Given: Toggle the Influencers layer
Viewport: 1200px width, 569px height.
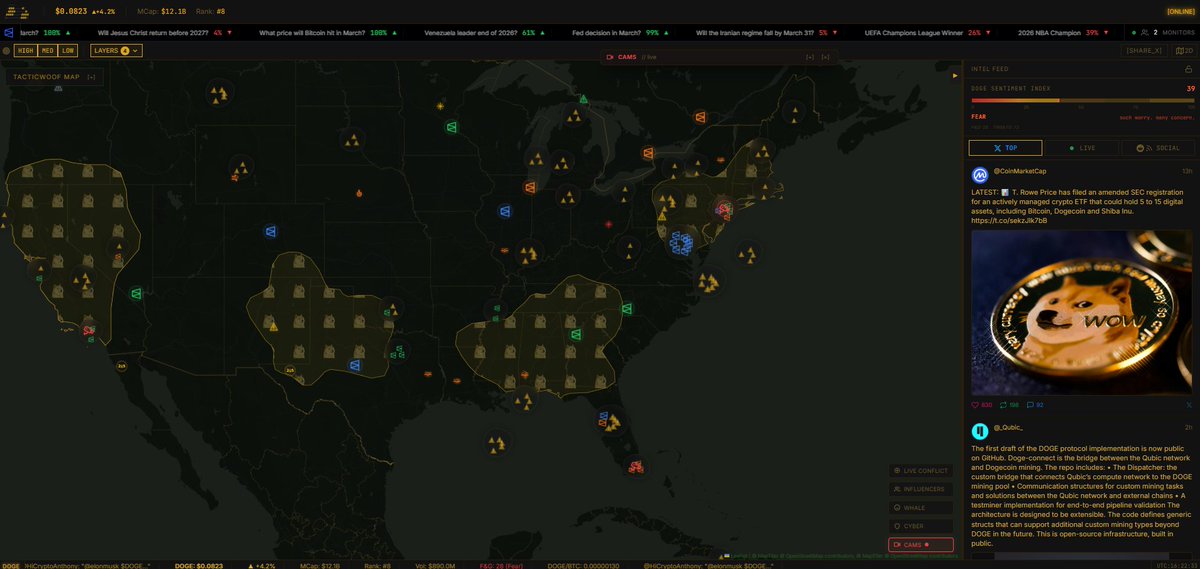Looking at the screenshot, I should click(920, 489).
